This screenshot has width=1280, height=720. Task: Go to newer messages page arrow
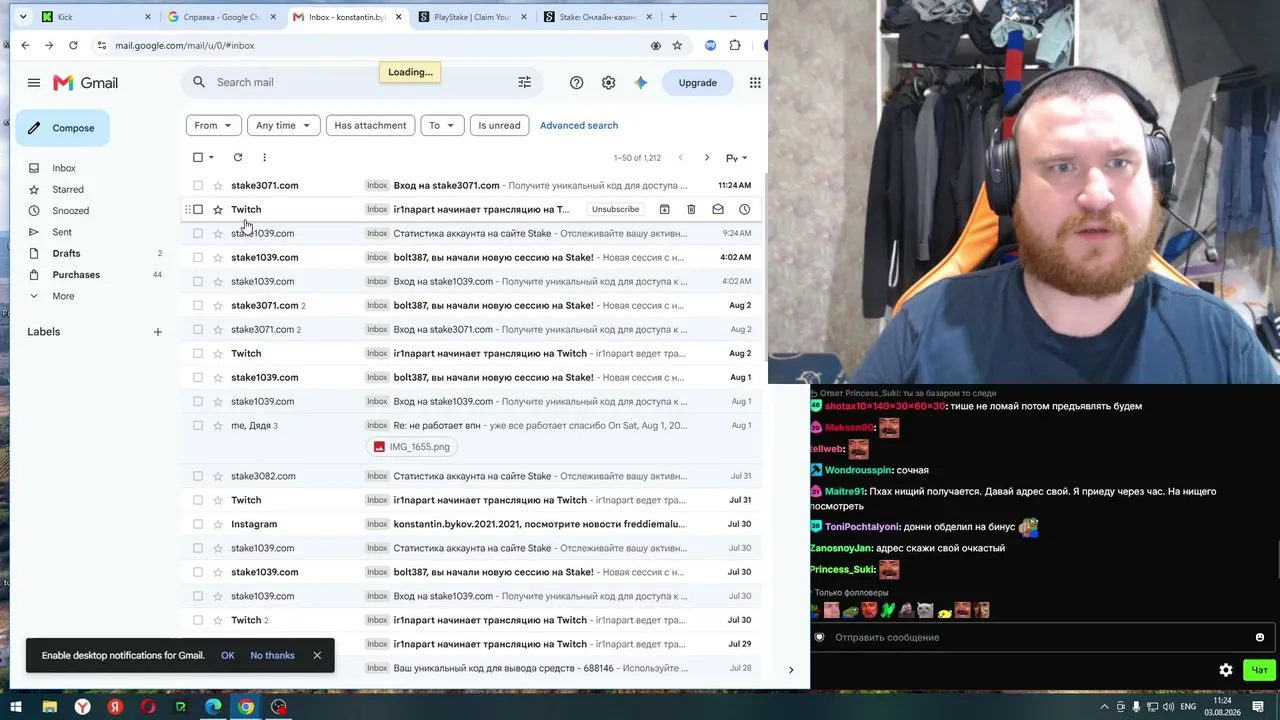pos(680,158)
